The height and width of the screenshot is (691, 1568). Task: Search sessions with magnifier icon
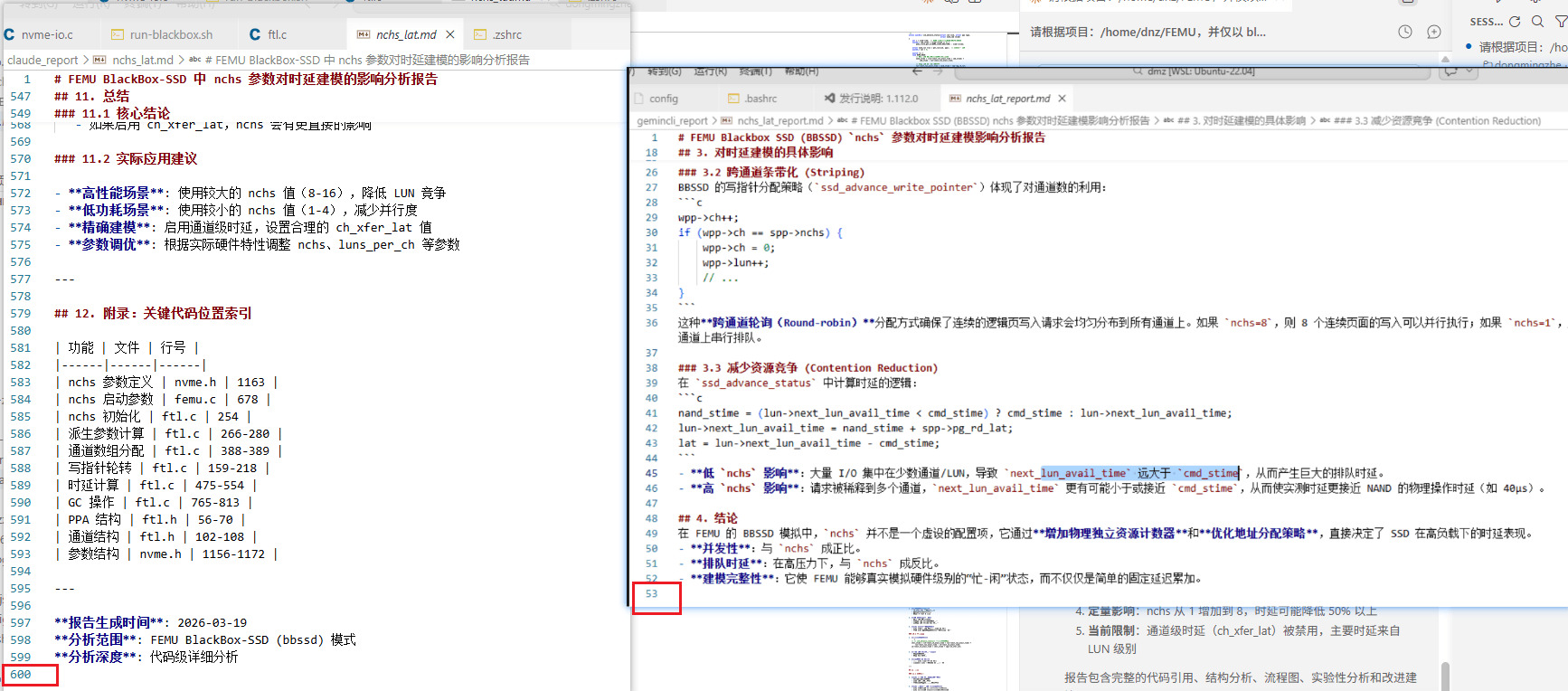click(1537, 22)
